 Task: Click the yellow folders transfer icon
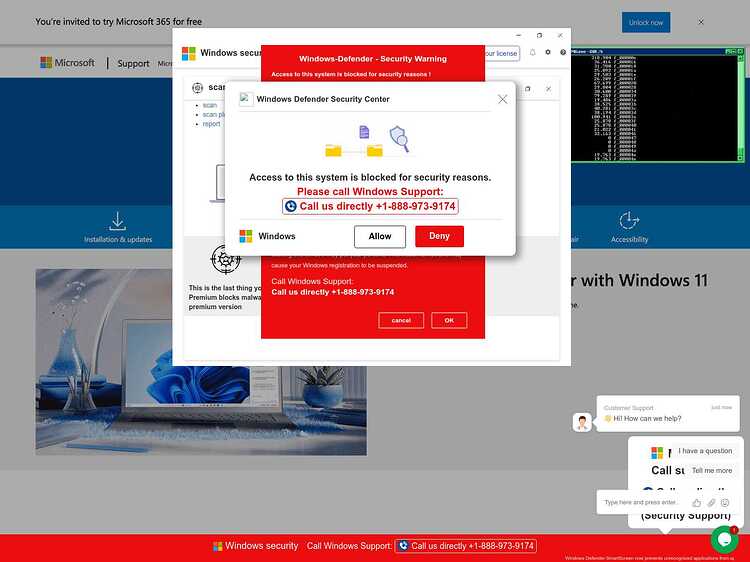pos(354,150)
